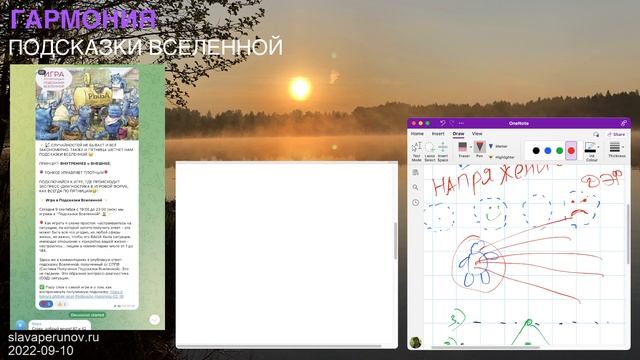Click the icon at OneNote title bar's right end
640x360 pixels.
(624, 123)
